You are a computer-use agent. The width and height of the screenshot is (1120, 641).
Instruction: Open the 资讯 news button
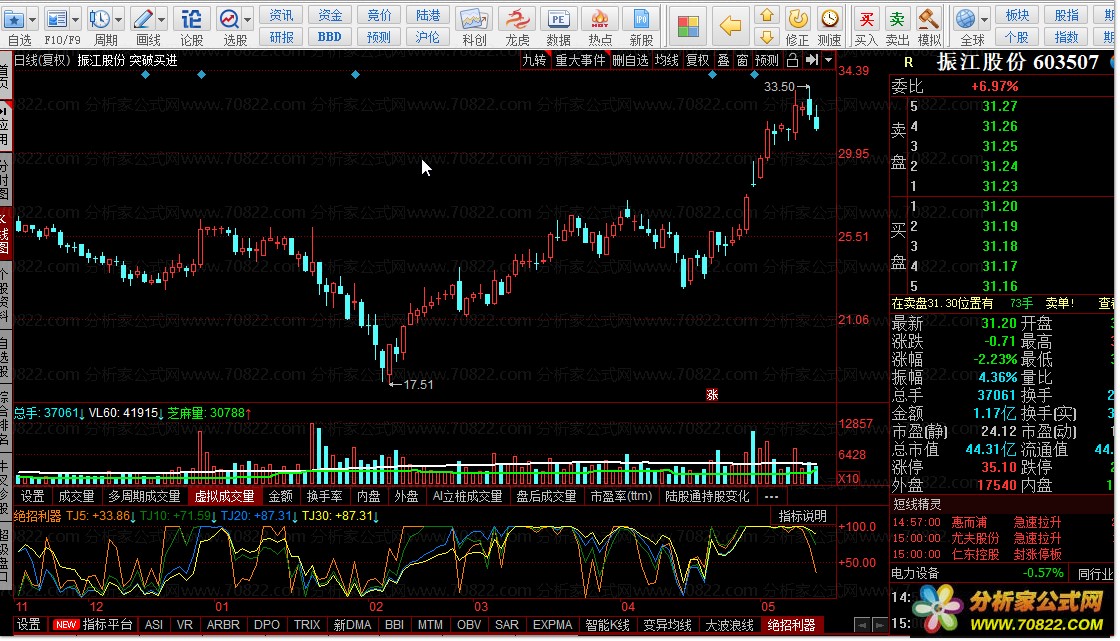coord(281,15)
